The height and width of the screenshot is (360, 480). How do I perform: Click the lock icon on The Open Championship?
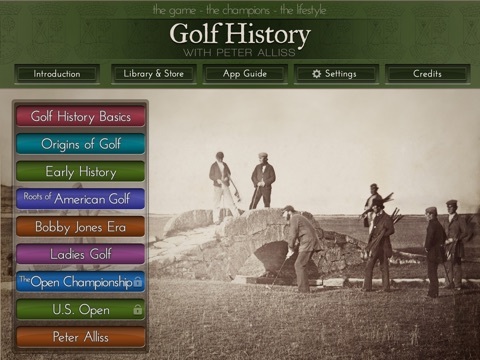138,282
